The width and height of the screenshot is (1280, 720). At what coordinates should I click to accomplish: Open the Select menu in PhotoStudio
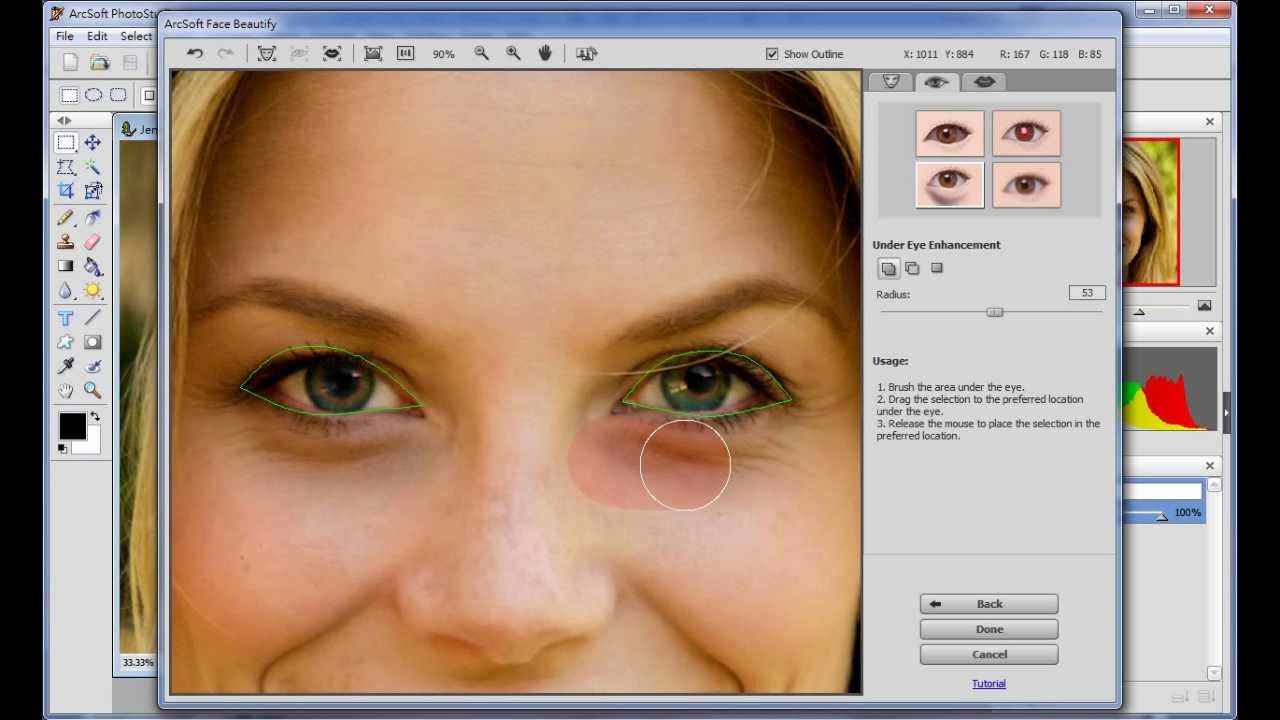[x=136, y=36]
